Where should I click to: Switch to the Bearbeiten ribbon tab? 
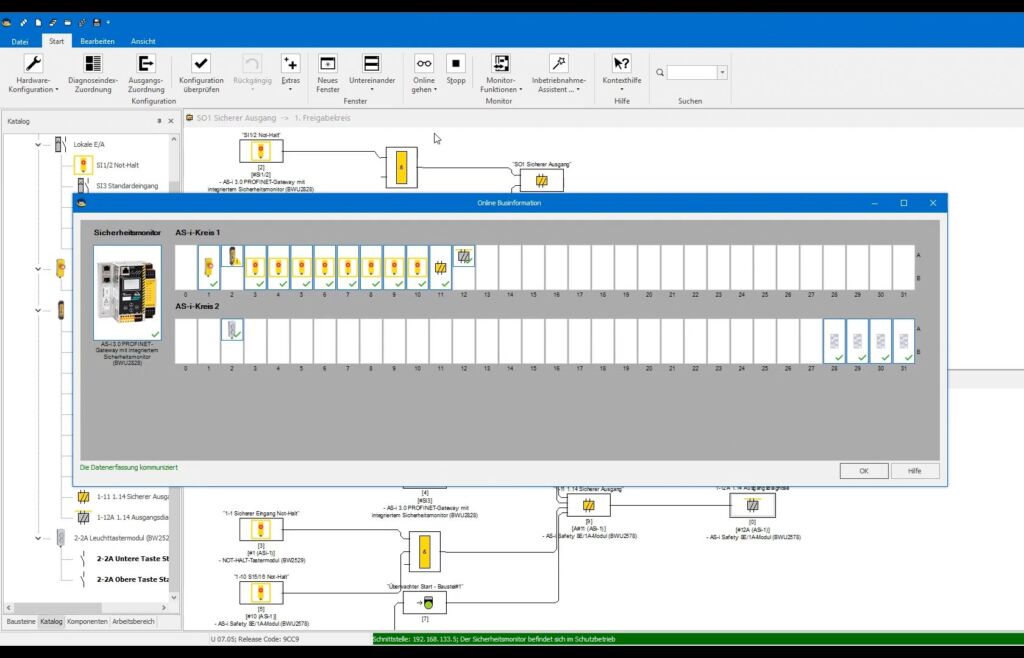pyautogui.click(x=97, y=41)
